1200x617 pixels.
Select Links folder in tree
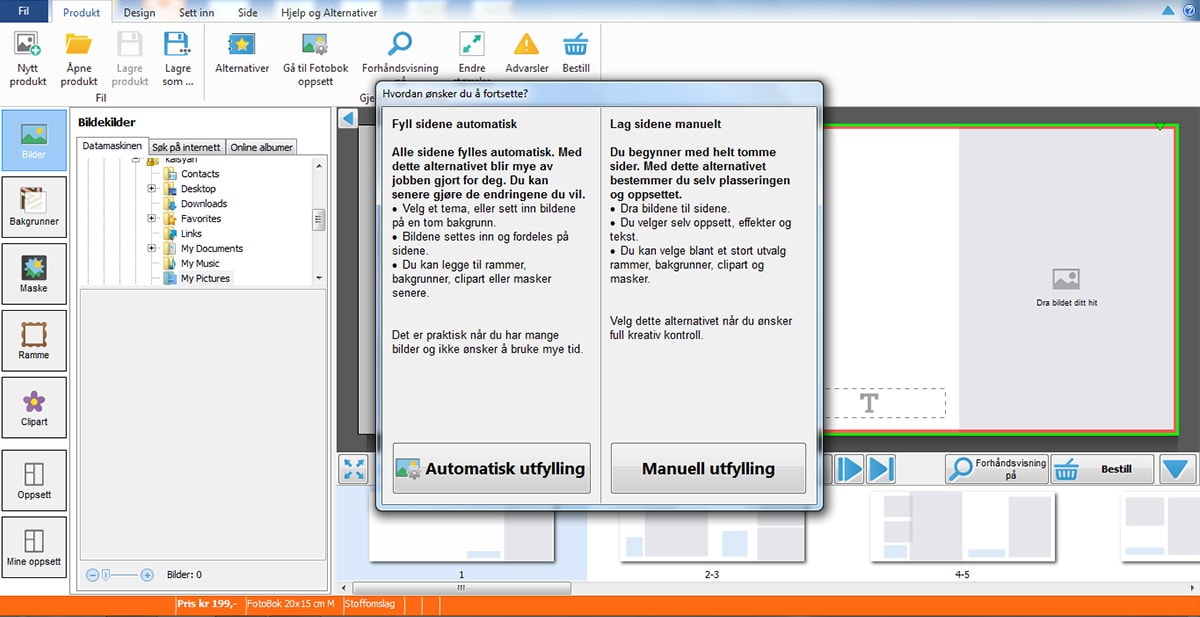point(191,234)
